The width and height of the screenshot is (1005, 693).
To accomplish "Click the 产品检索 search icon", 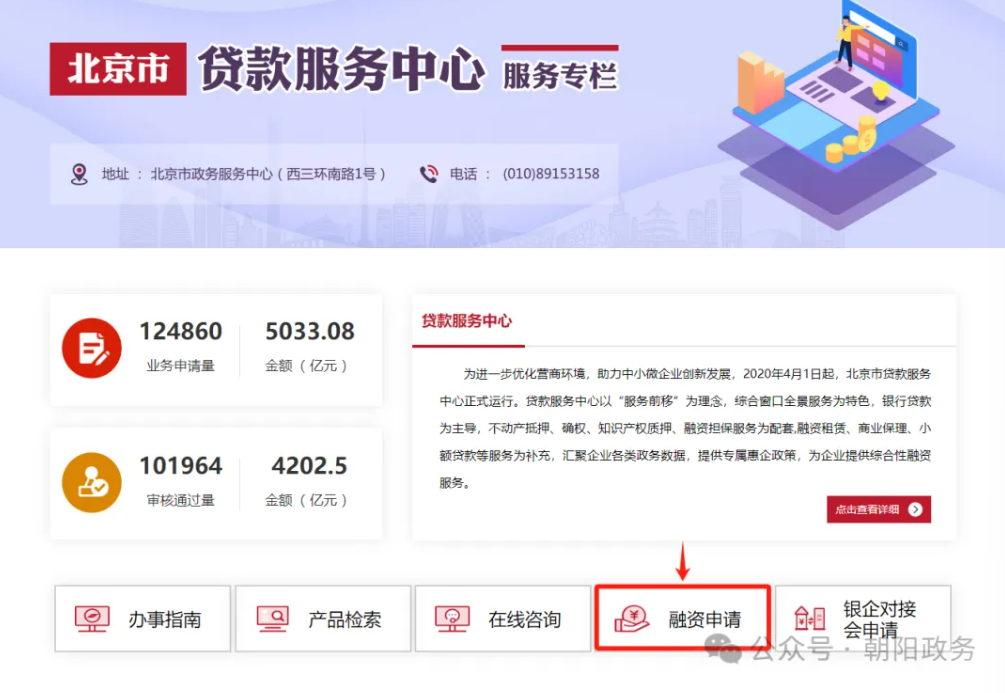I will point(271,618).
